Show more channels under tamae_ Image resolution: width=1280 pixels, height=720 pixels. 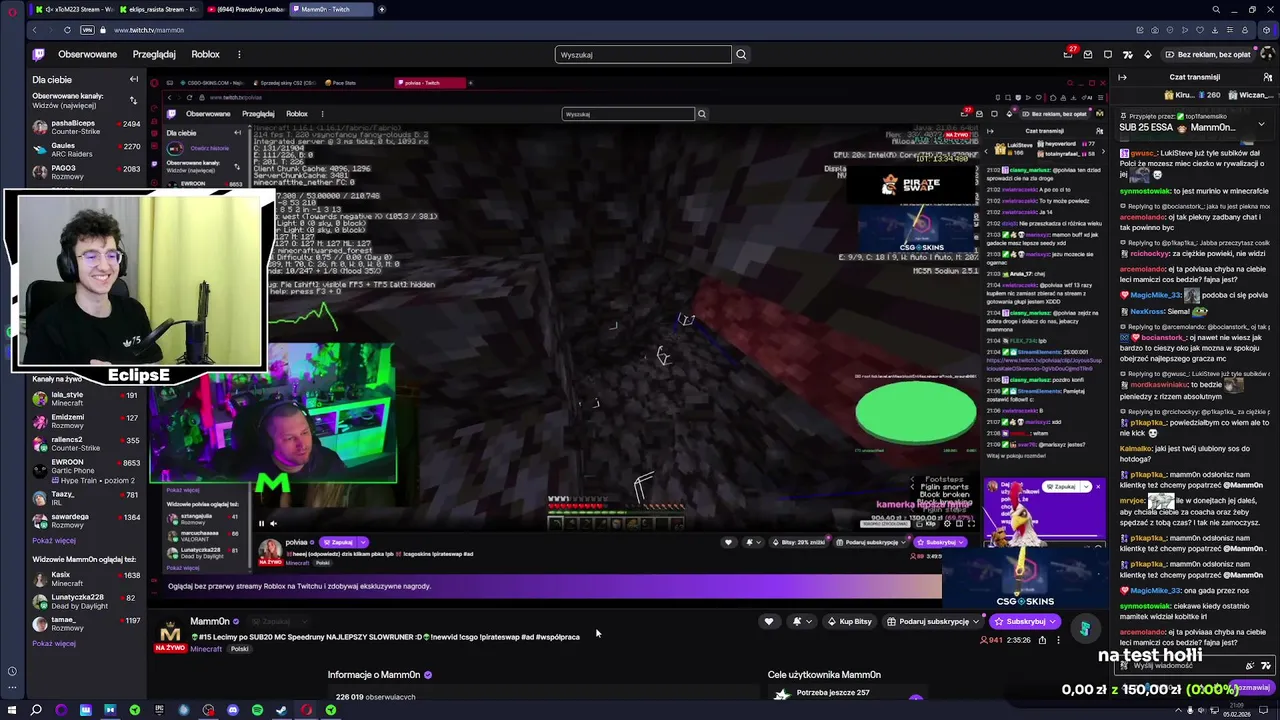(54, 643)
